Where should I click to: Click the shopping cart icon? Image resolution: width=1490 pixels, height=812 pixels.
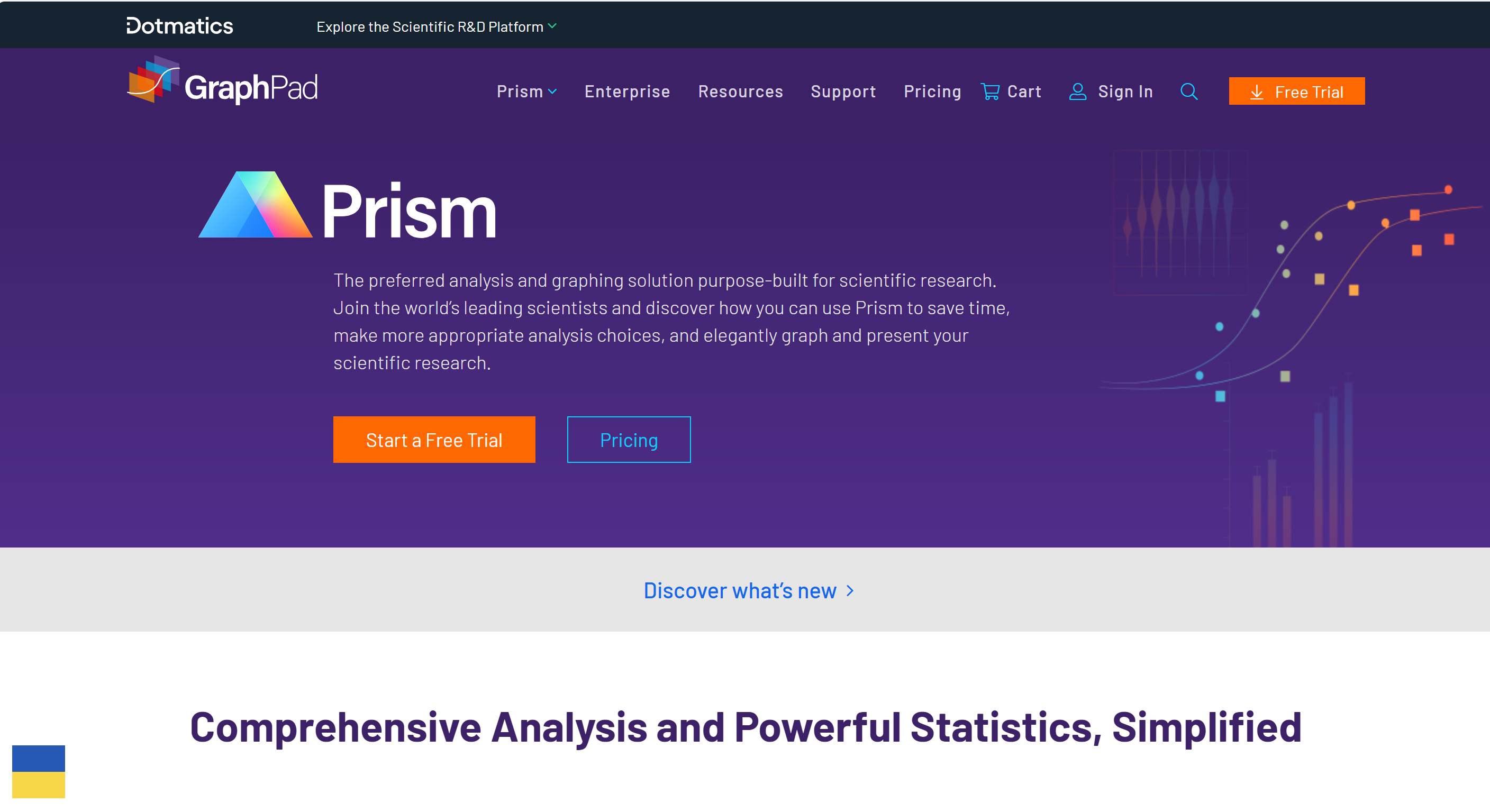[x=989, y=92]
